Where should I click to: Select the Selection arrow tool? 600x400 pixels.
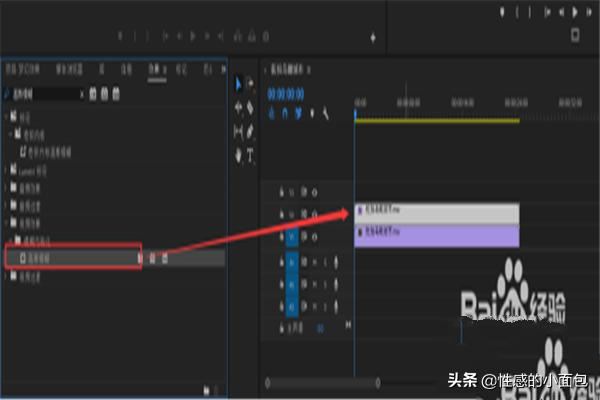[x=238, y=84]
